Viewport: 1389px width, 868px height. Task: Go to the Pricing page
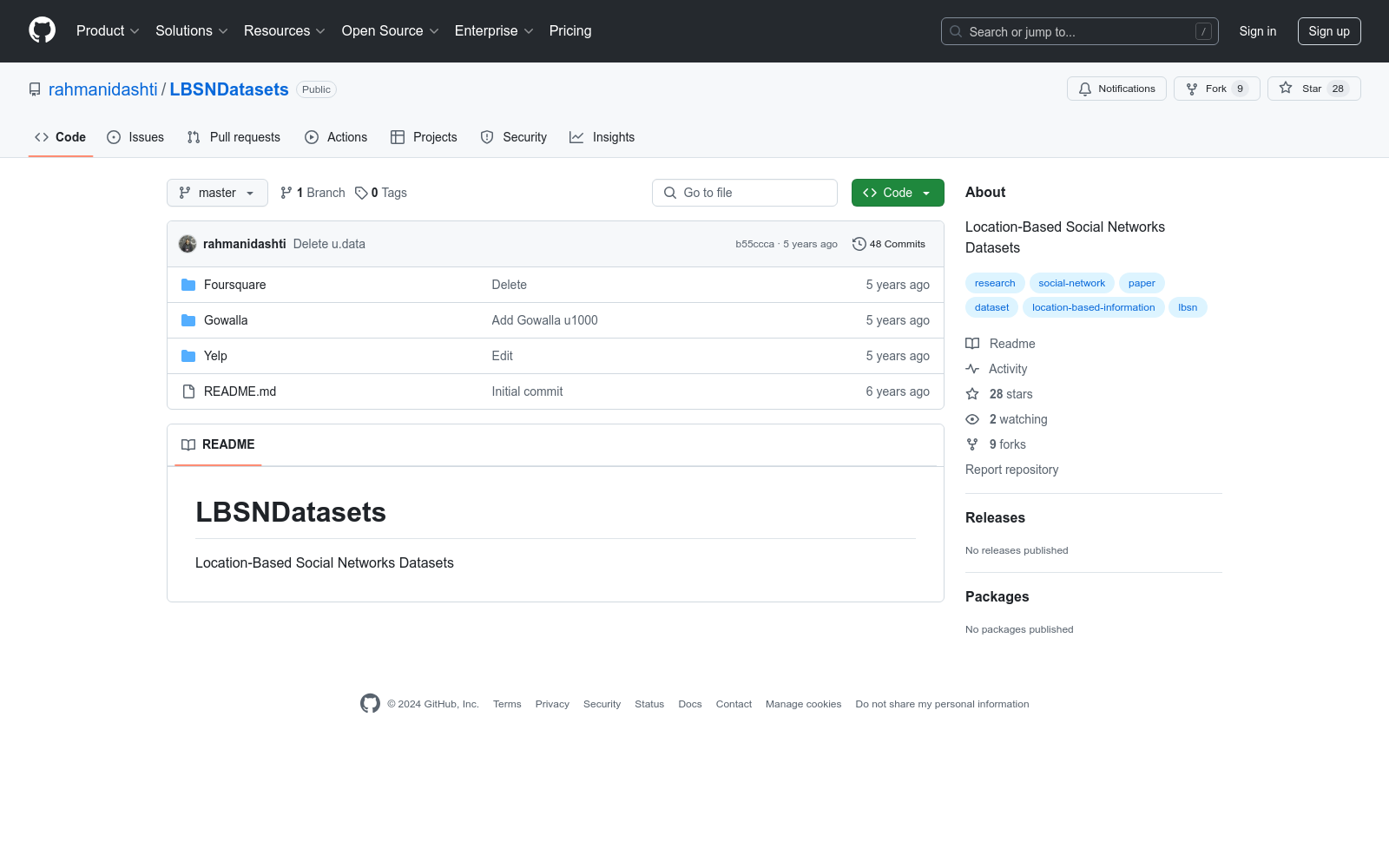pyautogui.click(x=570, y=31)
